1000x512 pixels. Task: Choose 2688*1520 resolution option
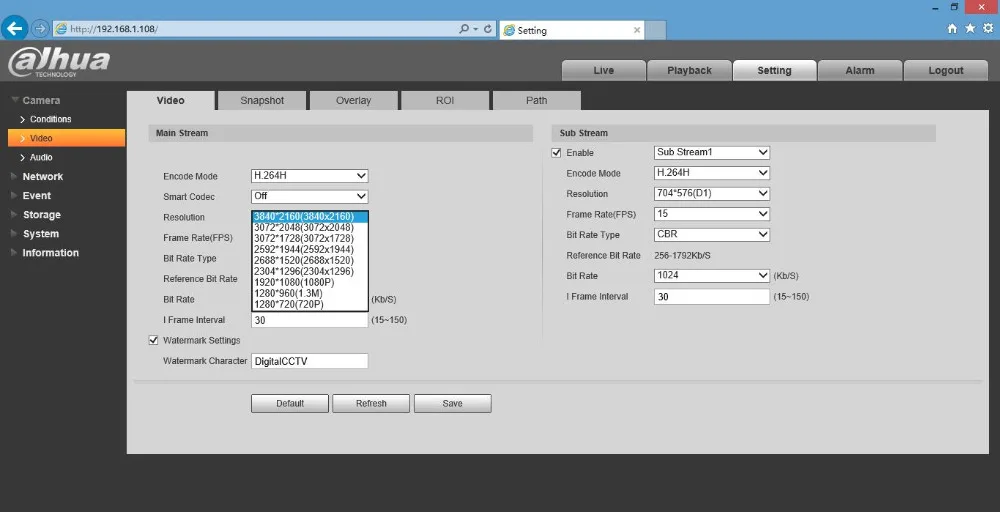point(310,260)
